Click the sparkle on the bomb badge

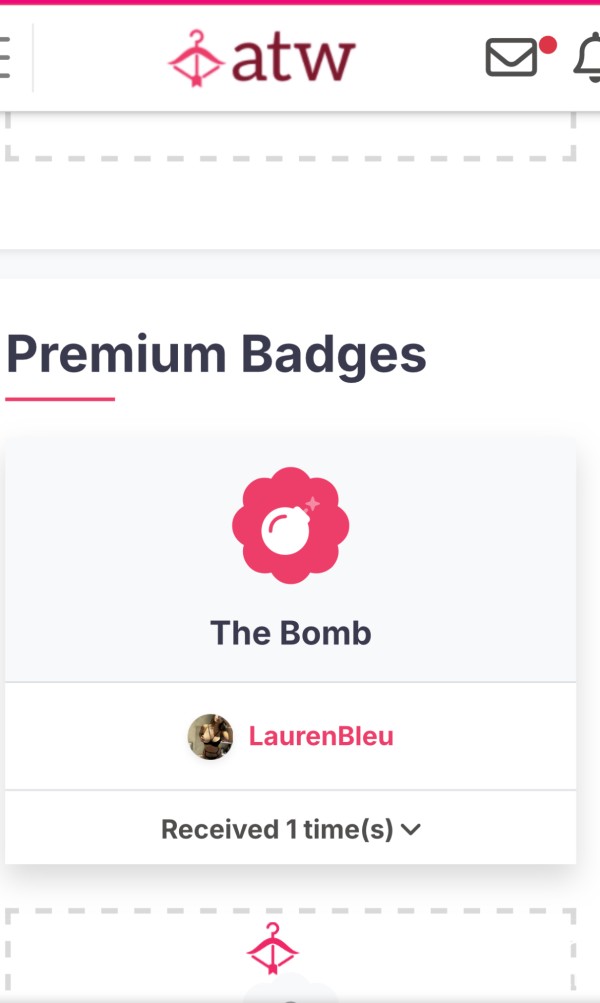[312, 505]
